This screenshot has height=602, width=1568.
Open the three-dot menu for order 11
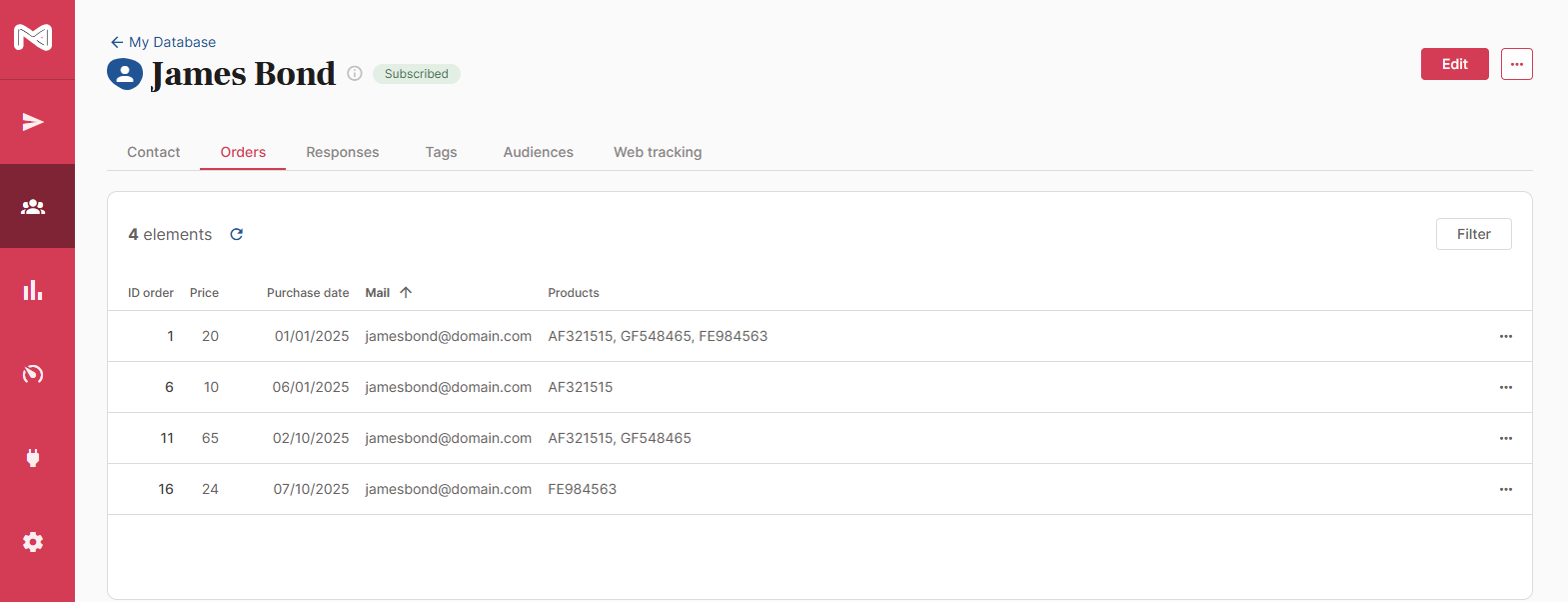(1505, 438)
